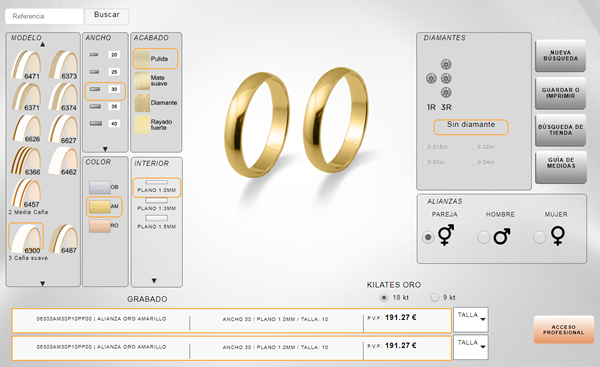Click the Sin diamante option
The width and height of the screenshot is (600, 367).
coord(471,127)
